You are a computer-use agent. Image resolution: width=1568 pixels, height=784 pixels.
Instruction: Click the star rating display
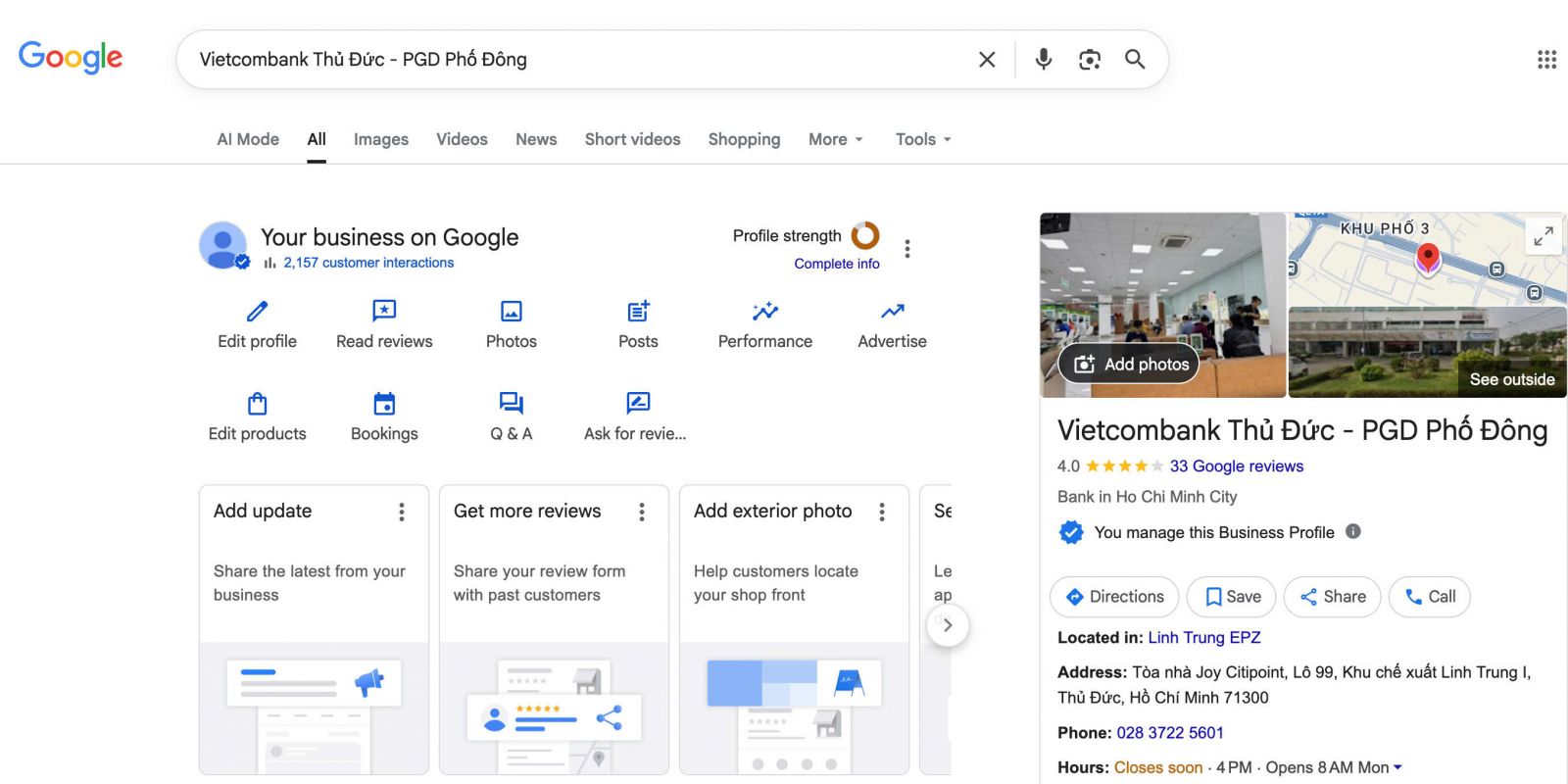pos(1124,466)
